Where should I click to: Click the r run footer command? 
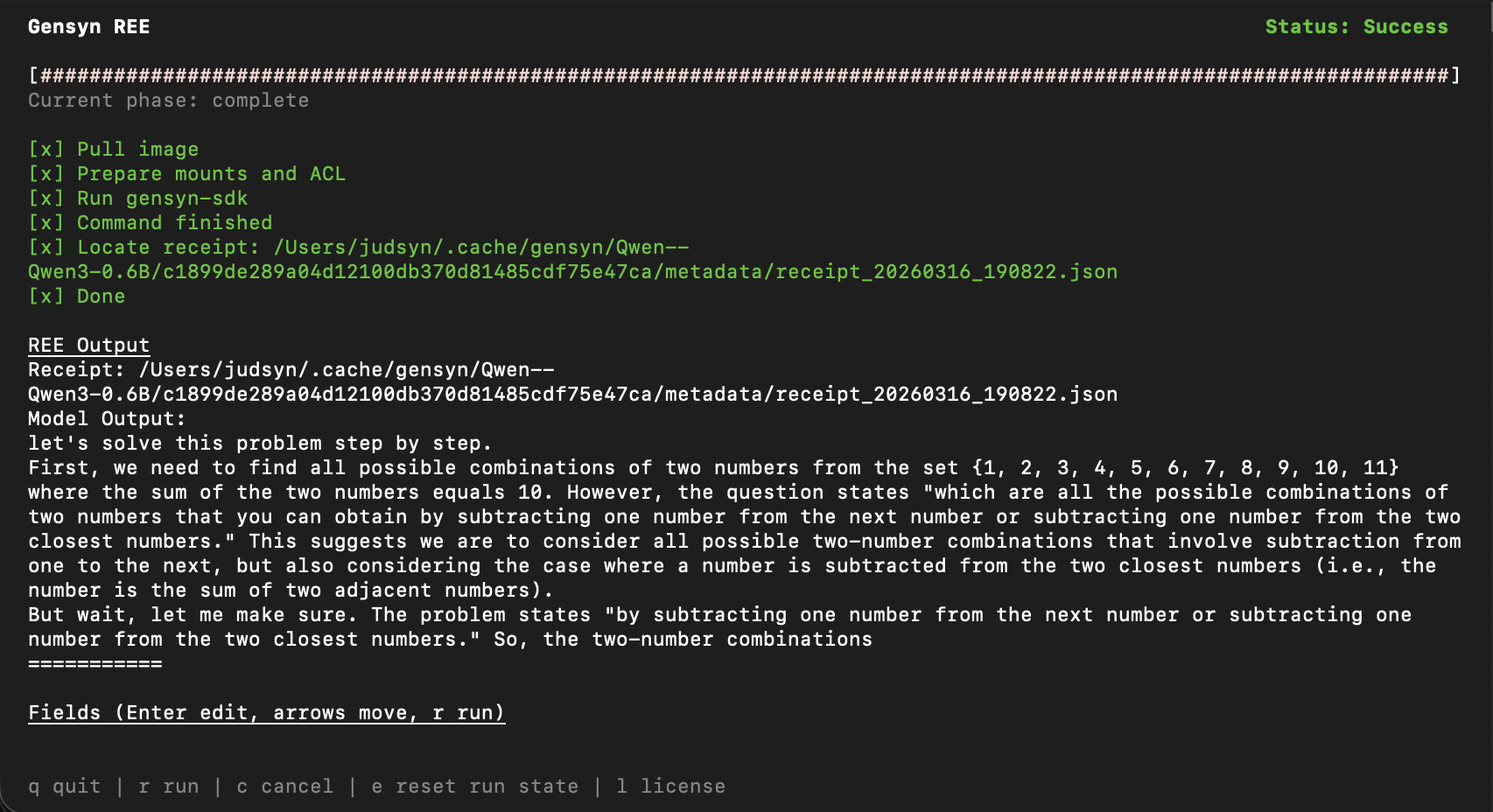169,787
